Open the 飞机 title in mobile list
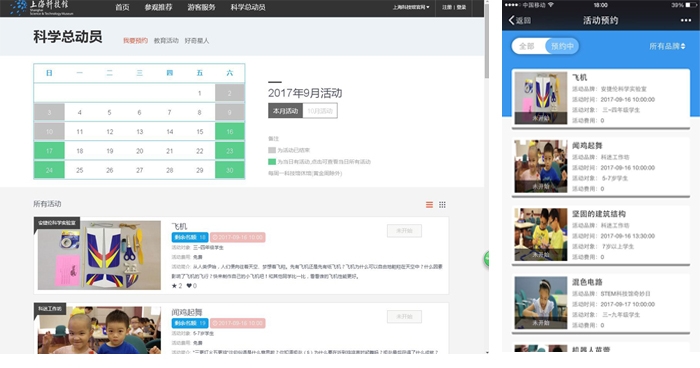Image resolution: width=700 pixels, height=368 pixels. coord(579,77)
